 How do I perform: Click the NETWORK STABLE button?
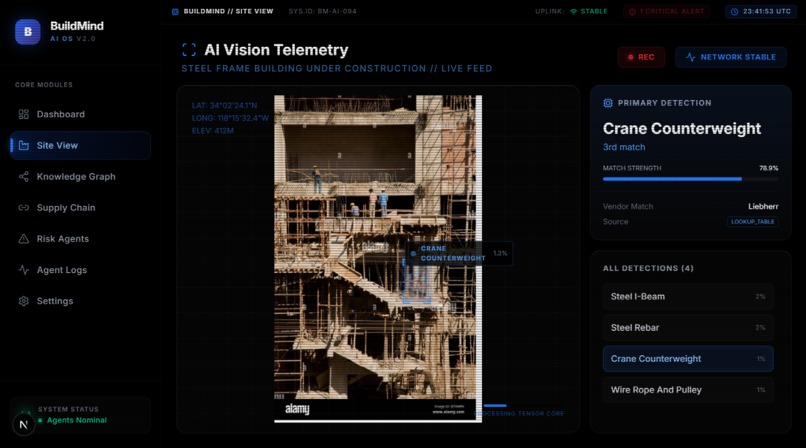click(730, 57)
